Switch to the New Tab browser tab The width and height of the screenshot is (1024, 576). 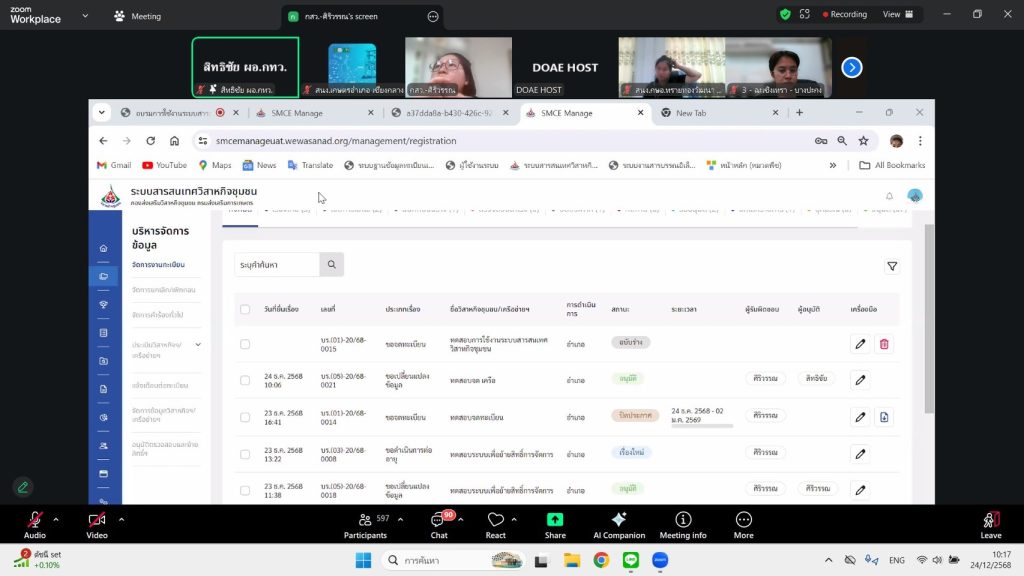coord(692,113)
